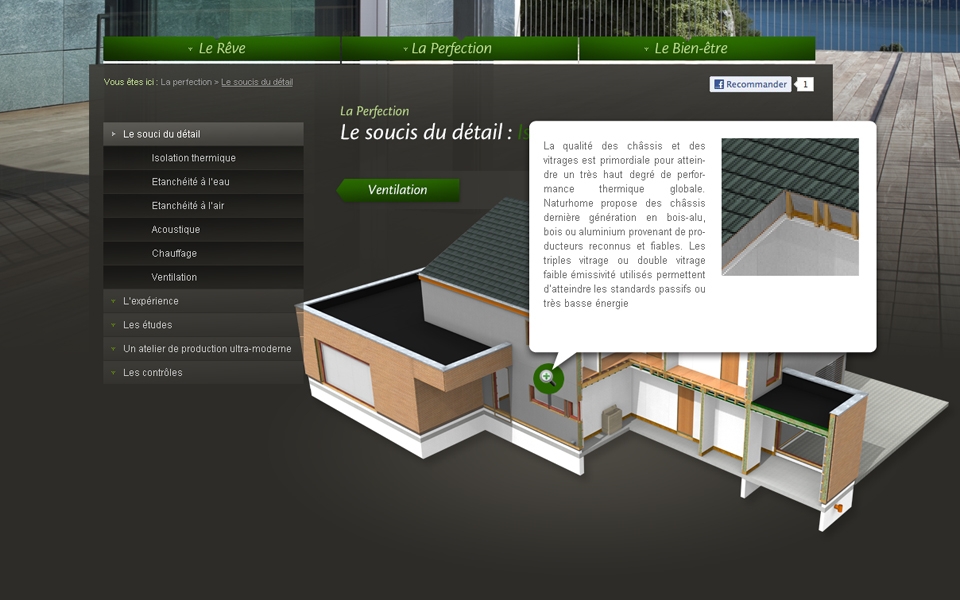Select Acoustique in the sidebar
This screenshot has height=600, width=960.
[x=203, y=230]
